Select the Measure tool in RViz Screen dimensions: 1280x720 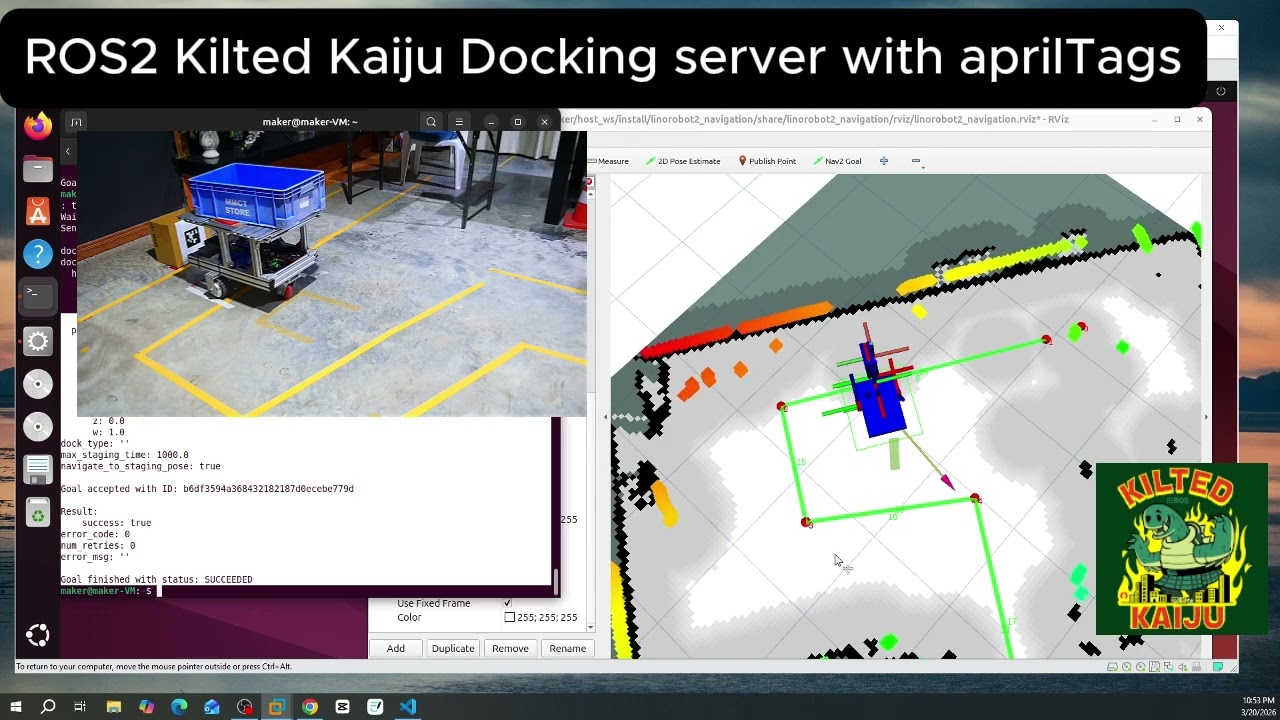[608, 161]
